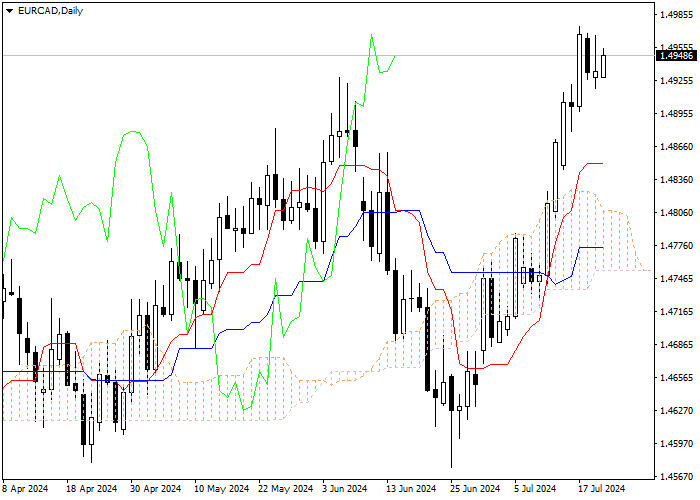Click the 30 Apr 2024 date label
Screen dimensions: 700x500
(156, 489)
